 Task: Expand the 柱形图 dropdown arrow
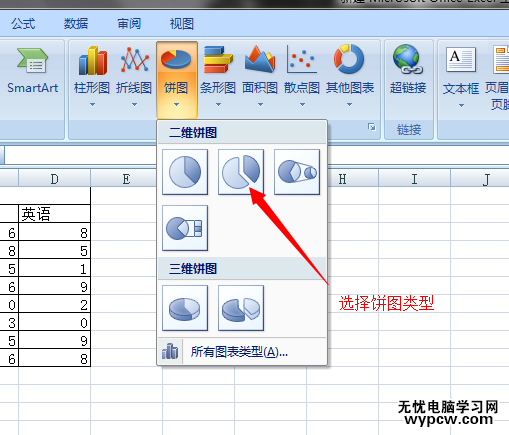point(92,105)
